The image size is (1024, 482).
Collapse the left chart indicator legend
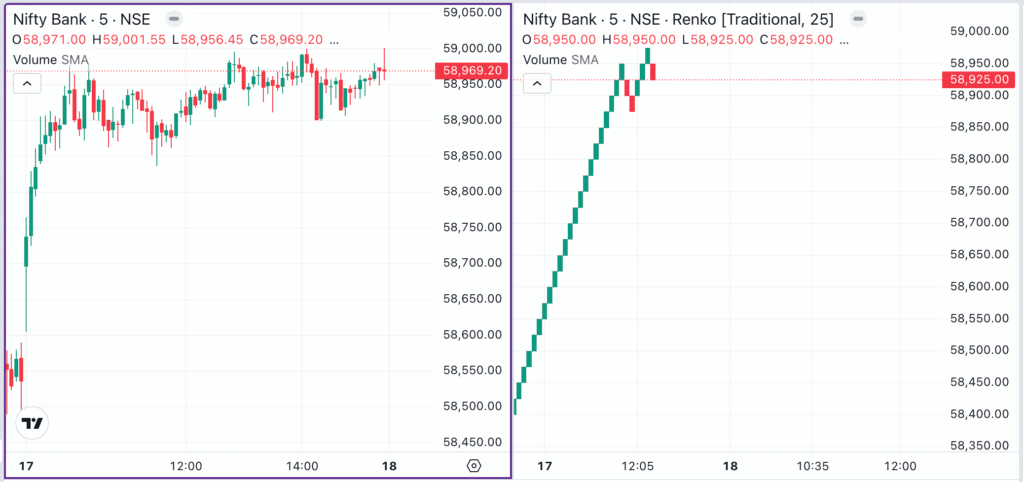pos(26,84)
